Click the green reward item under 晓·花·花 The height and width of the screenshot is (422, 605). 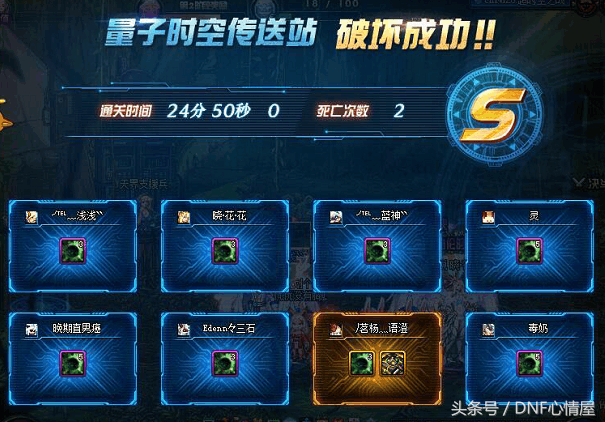[225, 251]
